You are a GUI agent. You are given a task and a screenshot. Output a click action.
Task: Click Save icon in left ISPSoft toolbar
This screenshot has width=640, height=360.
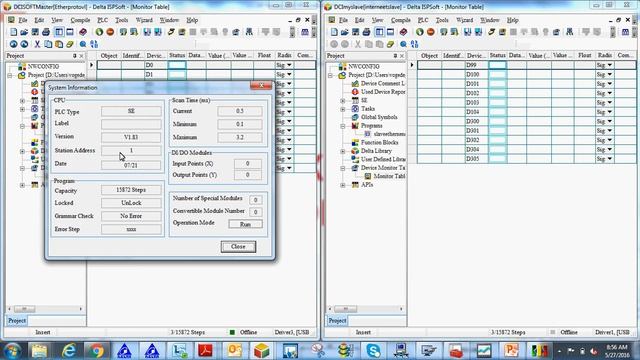[35, 32]
